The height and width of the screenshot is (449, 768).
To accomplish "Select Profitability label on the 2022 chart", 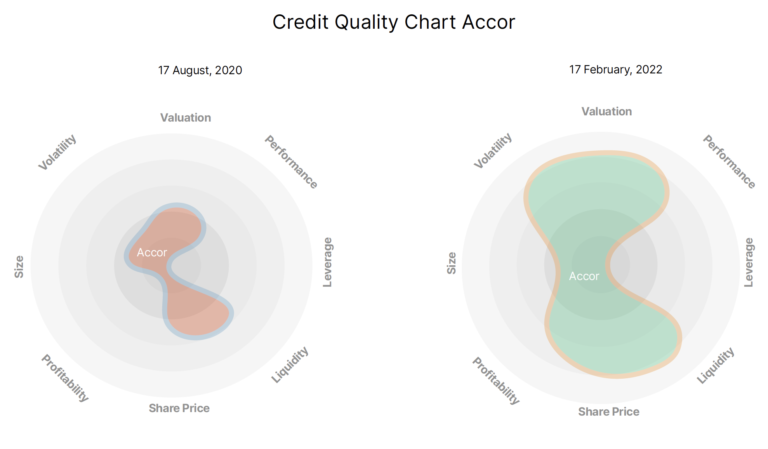I will click(496, 381).
